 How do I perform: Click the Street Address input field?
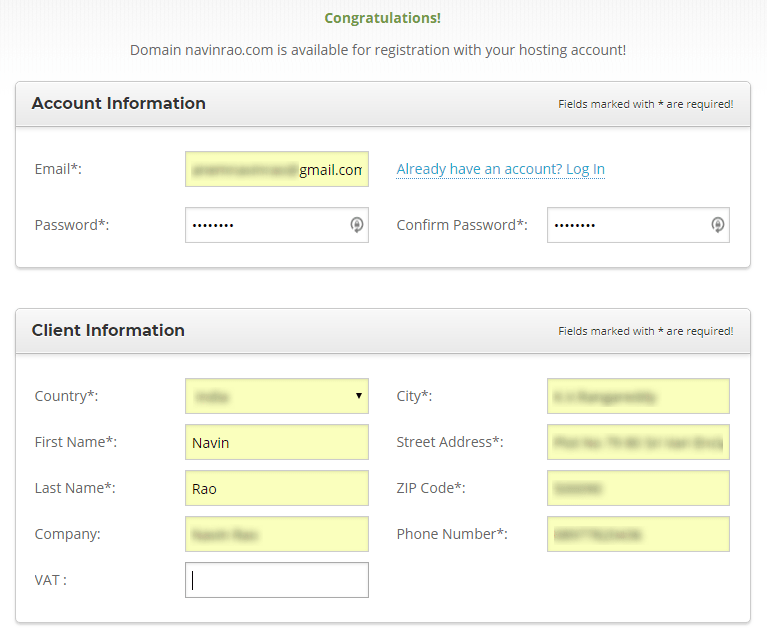[x=638, y=442]
